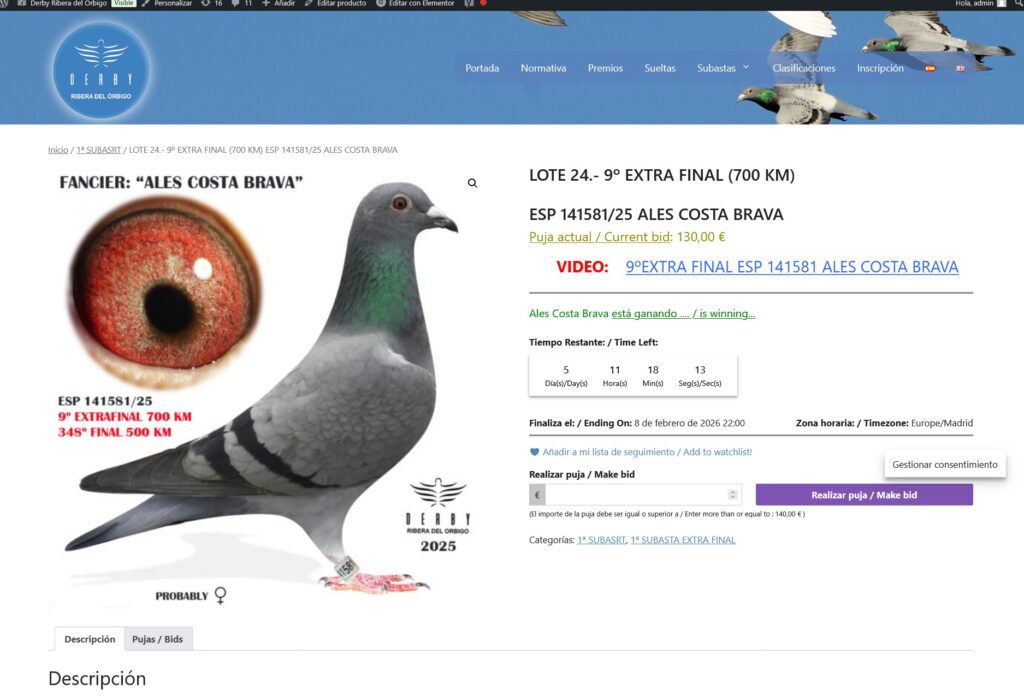Screen dimensions: 1024x696
Task: Open the Clasificaciones menu item
Action: click(x=804, y=68)
